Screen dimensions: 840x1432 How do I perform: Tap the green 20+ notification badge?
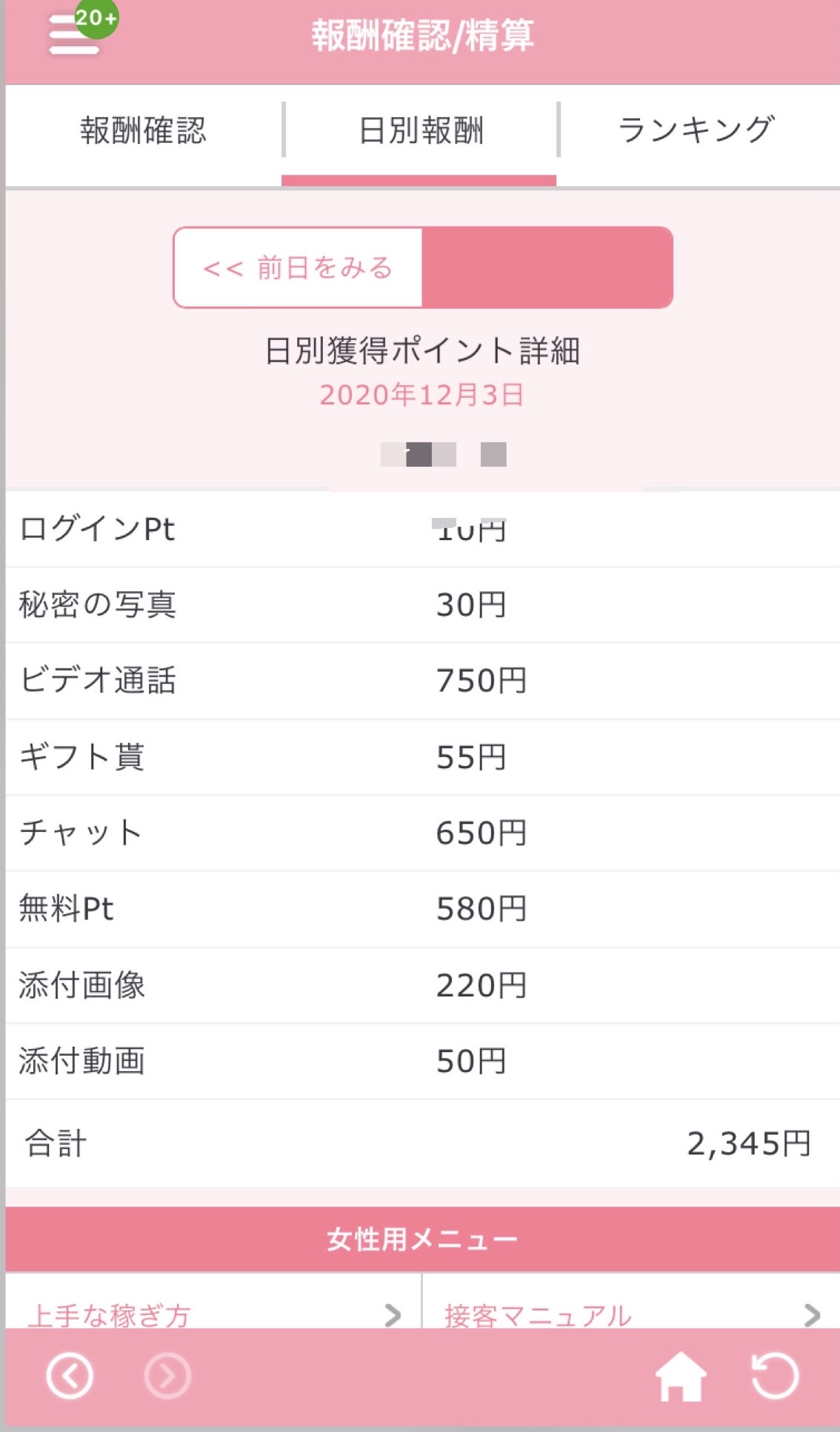[x=96, y=18]
